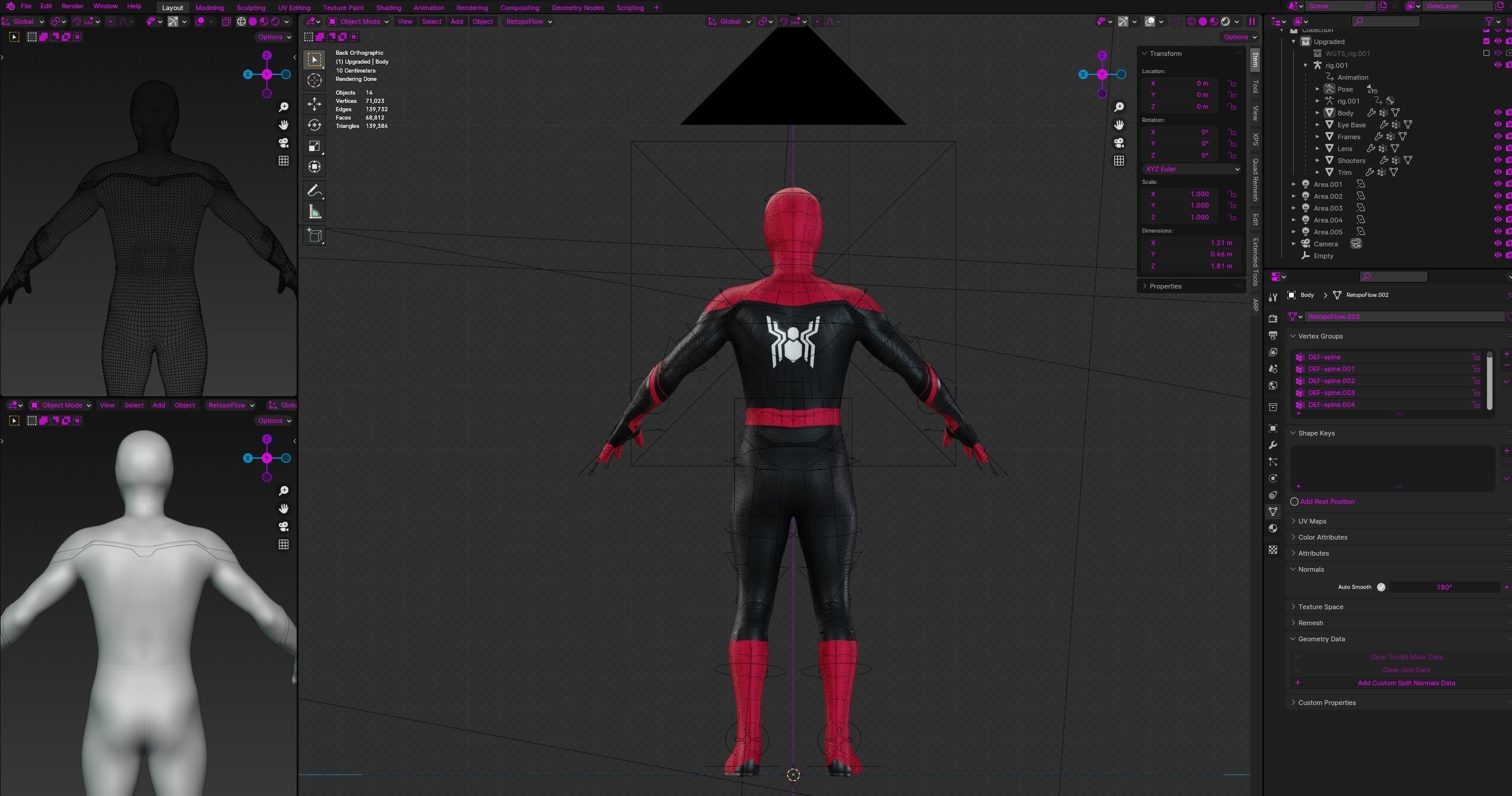Select the Transform tool in main viewport

[x=315, y=167]
